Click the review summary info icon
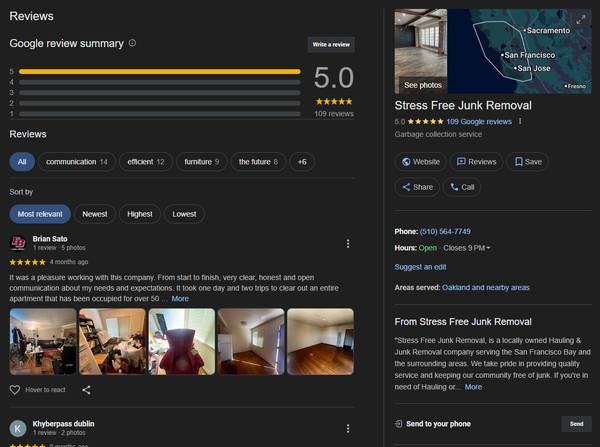 [x=133, y=44]
